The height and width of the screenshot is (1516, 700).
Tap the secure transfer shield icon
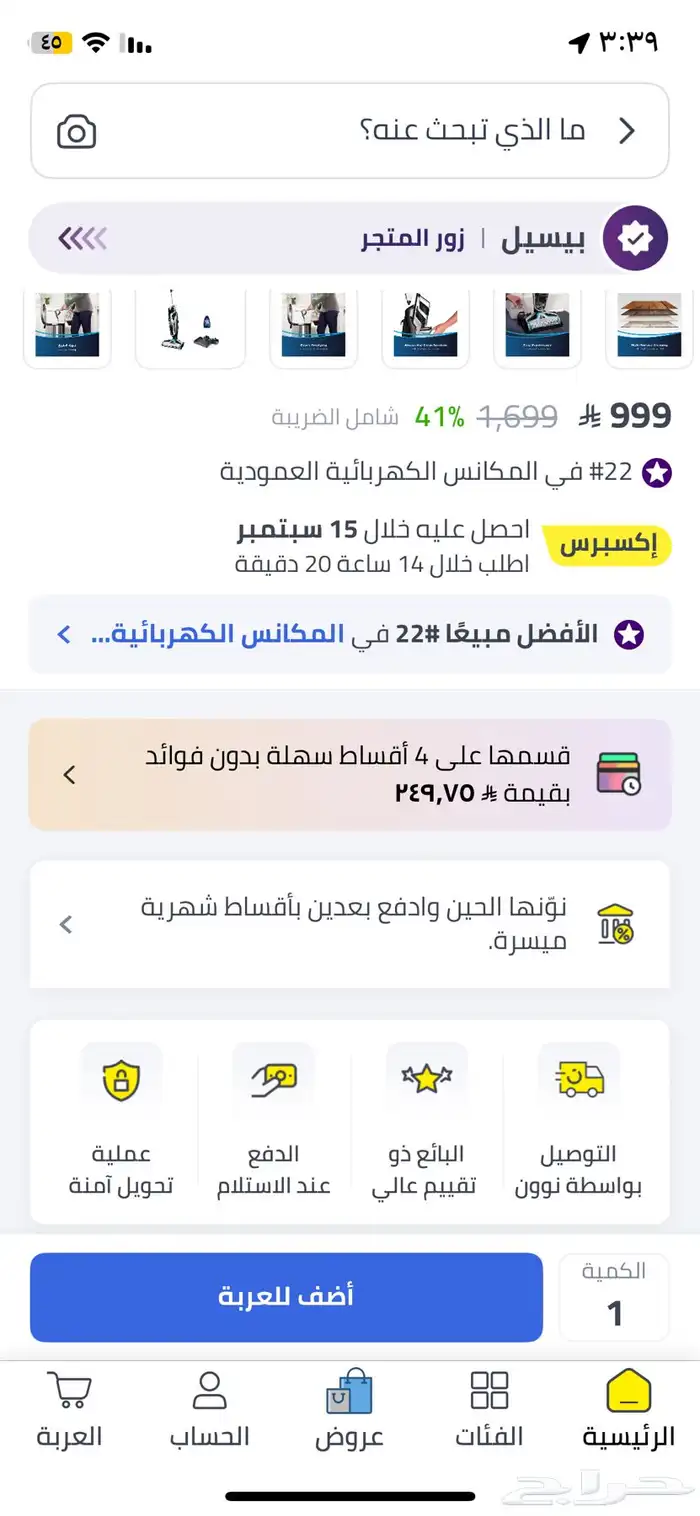click(122, 1079)
